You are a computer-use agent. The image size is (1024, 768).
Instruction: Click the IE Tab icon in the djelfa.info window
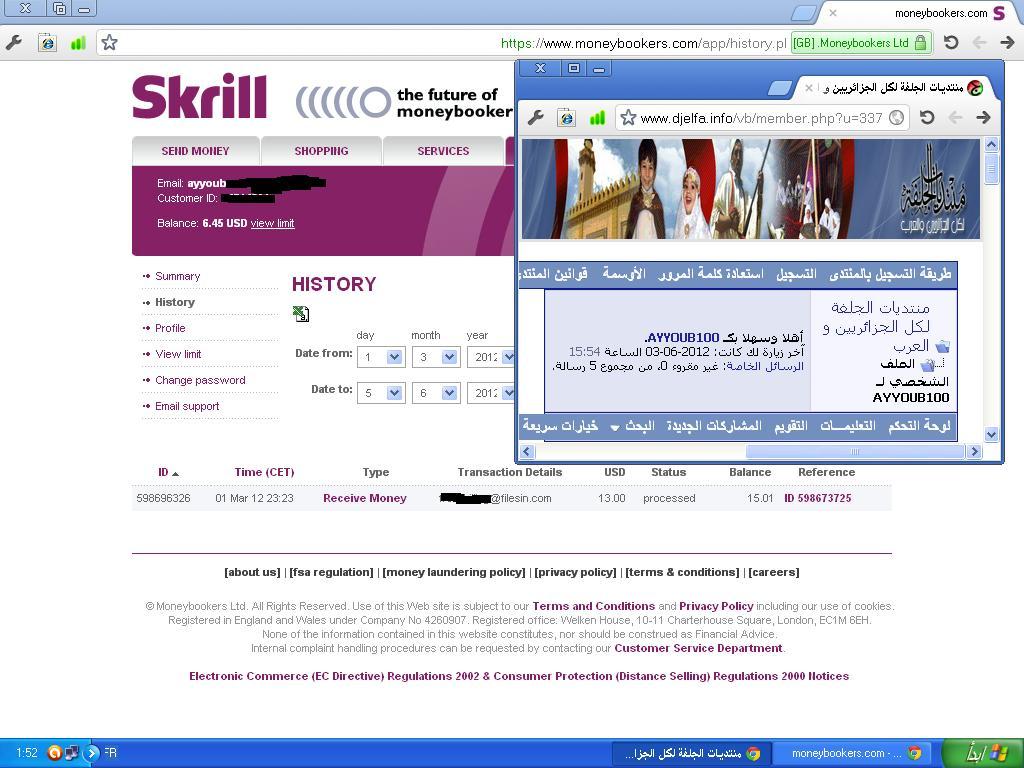click(x=566, y=118)
